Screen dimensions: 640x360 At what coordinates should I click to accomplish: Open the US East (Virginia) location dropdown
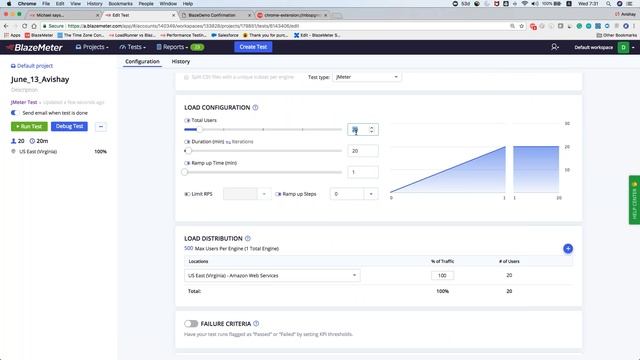(272, 276)
